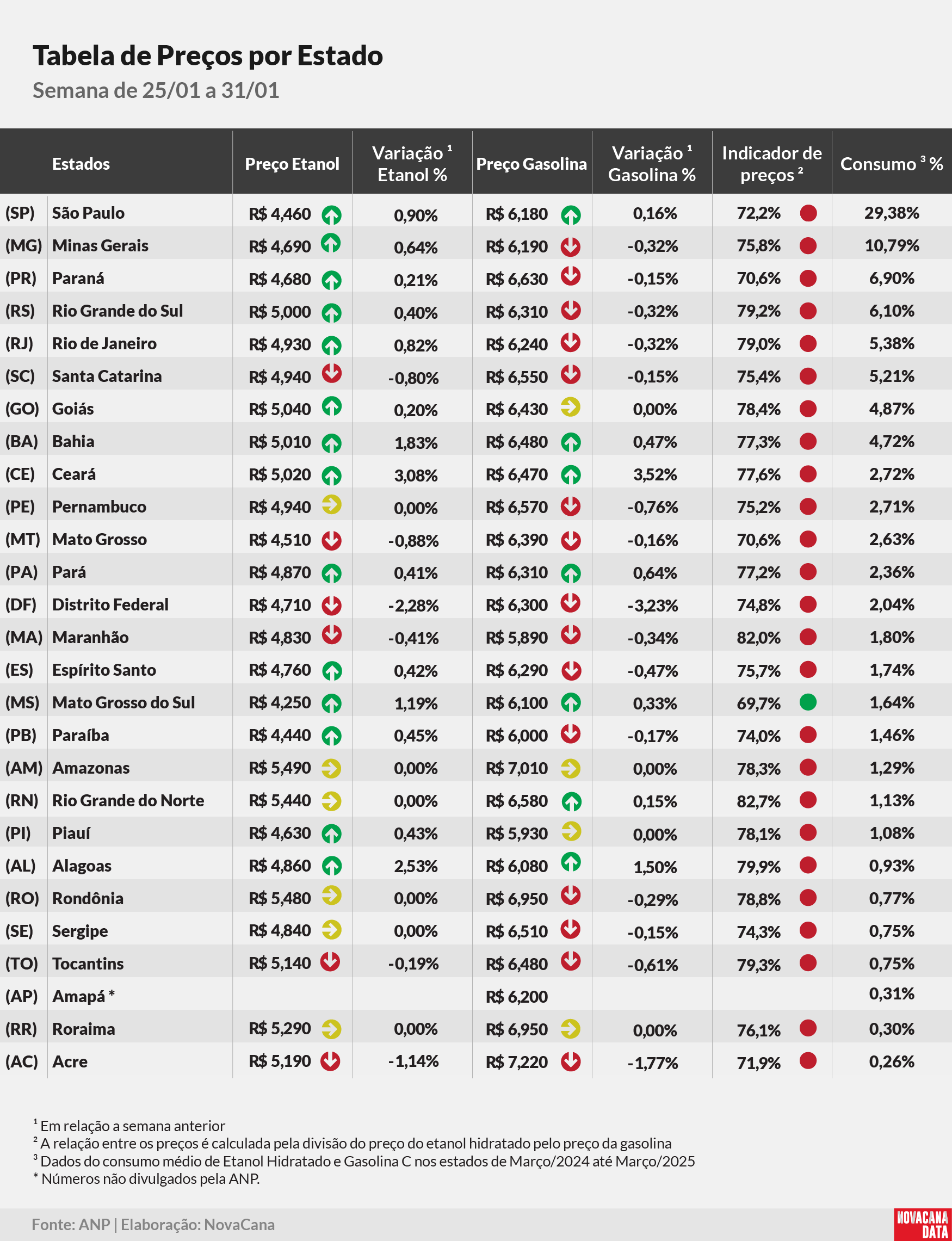The height and width of the screenshot is (1241, 952).
Task: Click Distrito Federal ethanol red down arrow
Action: point(331,605)
